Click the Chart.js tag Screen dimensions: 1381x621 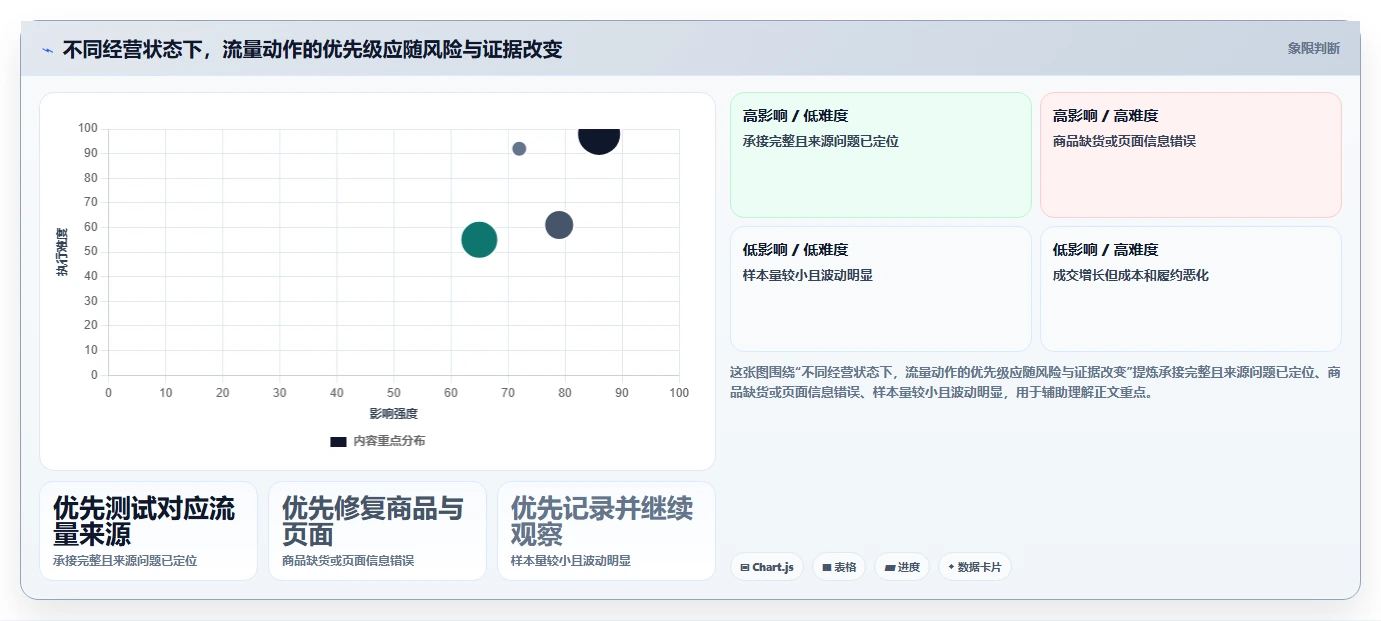coord(766,567)
